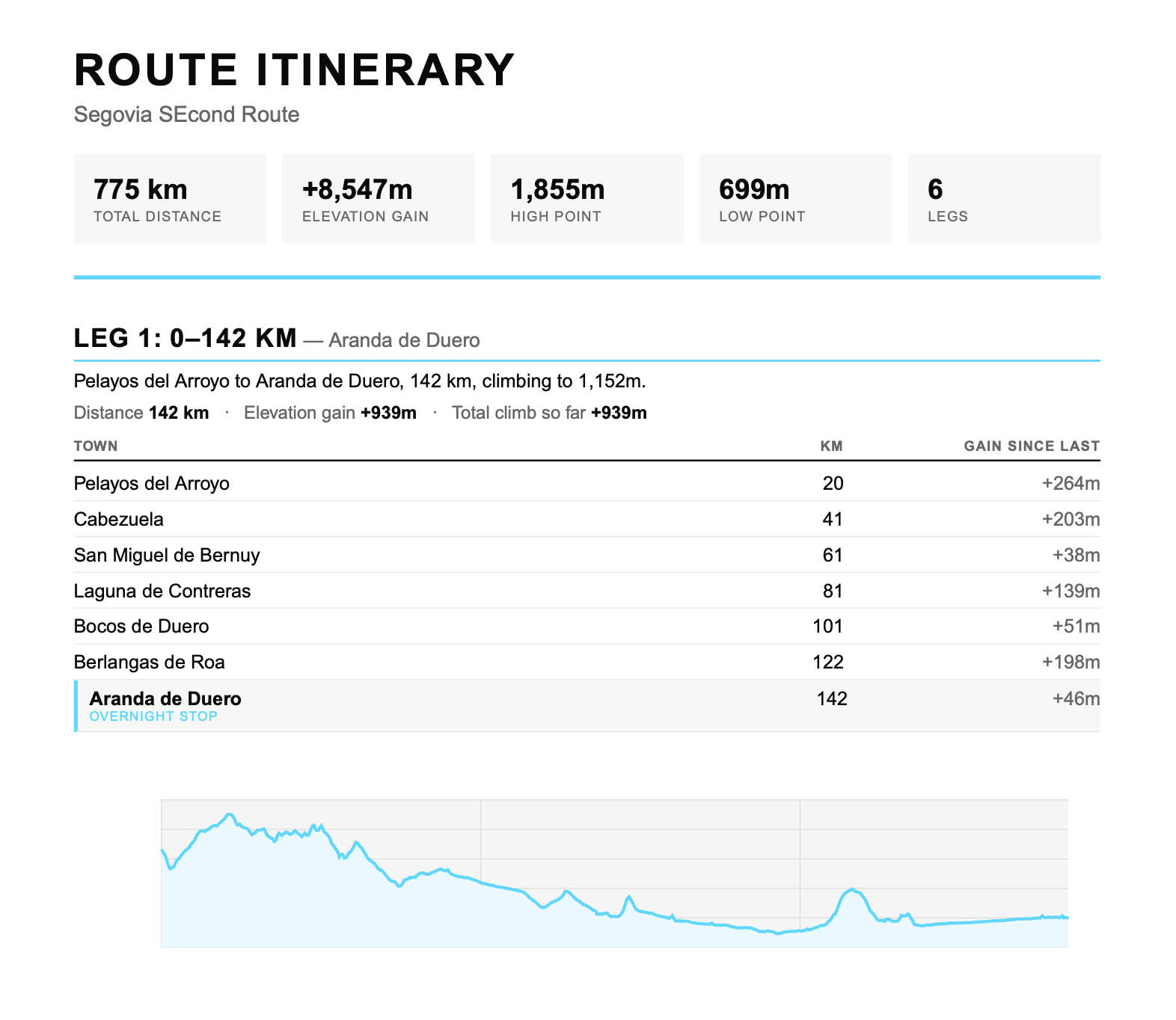The height and width of the screenshot is (1020, 1176).
Task: Select the +38m gain value
Action: click(x=1076, y=556)
